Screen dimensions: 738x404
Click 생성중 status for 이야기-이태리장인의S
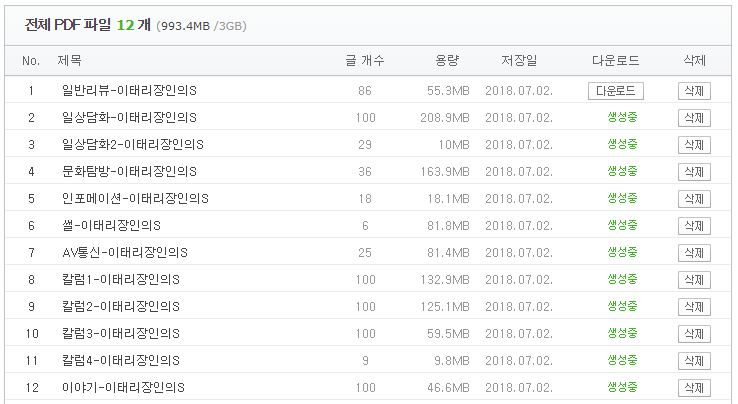[x=622, y=387]
